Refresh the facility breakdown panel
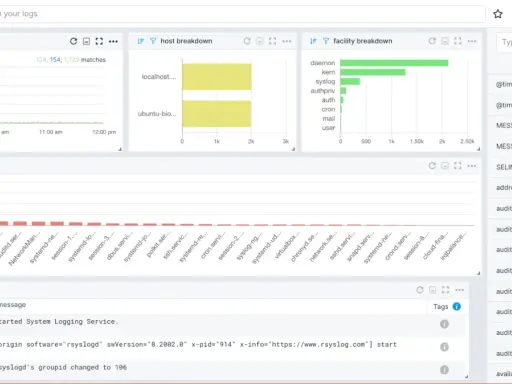Screen dimensions: 512x384 pyautogui.click(x=432, y=41)
